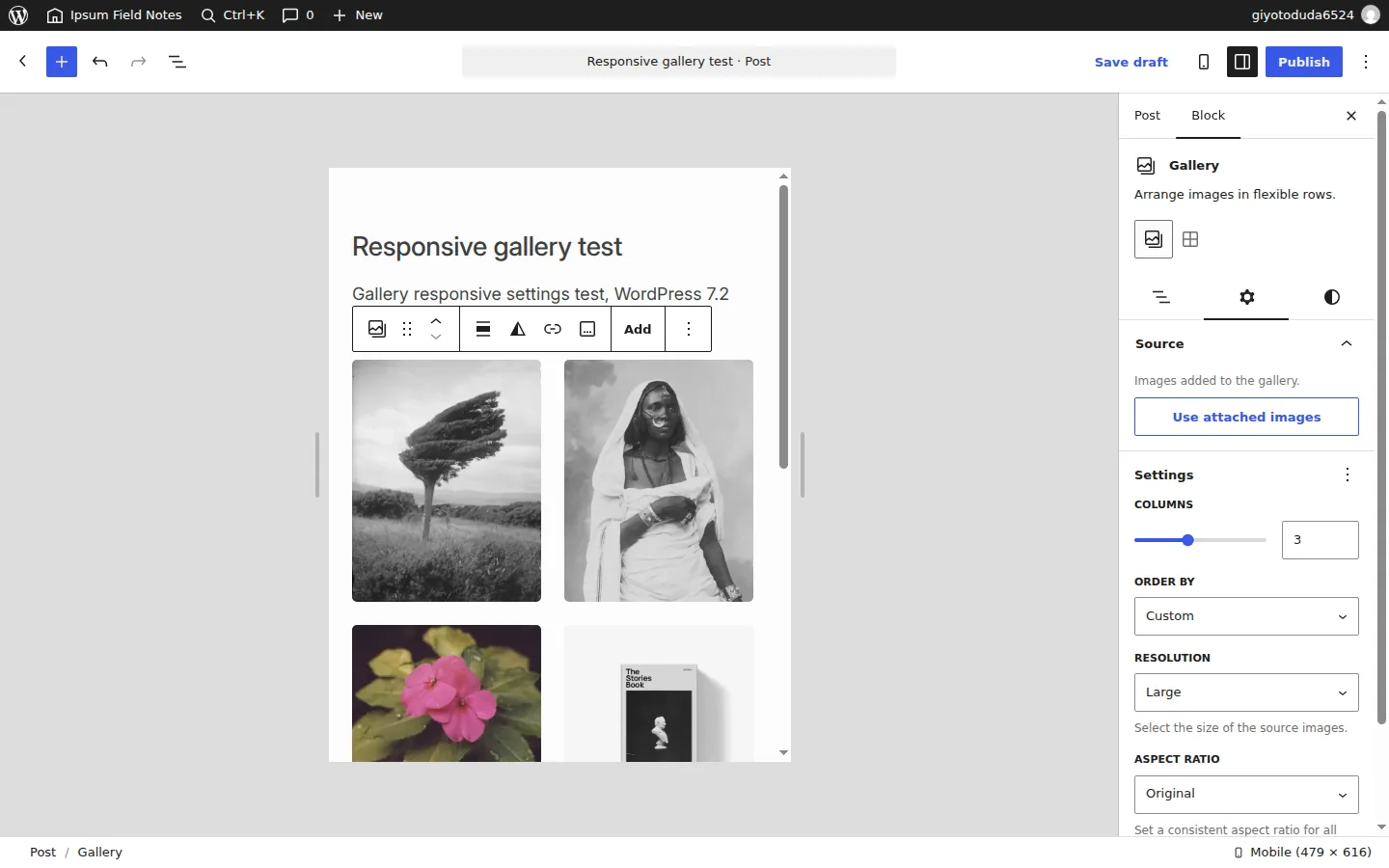Open the alignment toolbar option
The height and width of the screenshot is (868, 1389).
[x=483, y=329]
